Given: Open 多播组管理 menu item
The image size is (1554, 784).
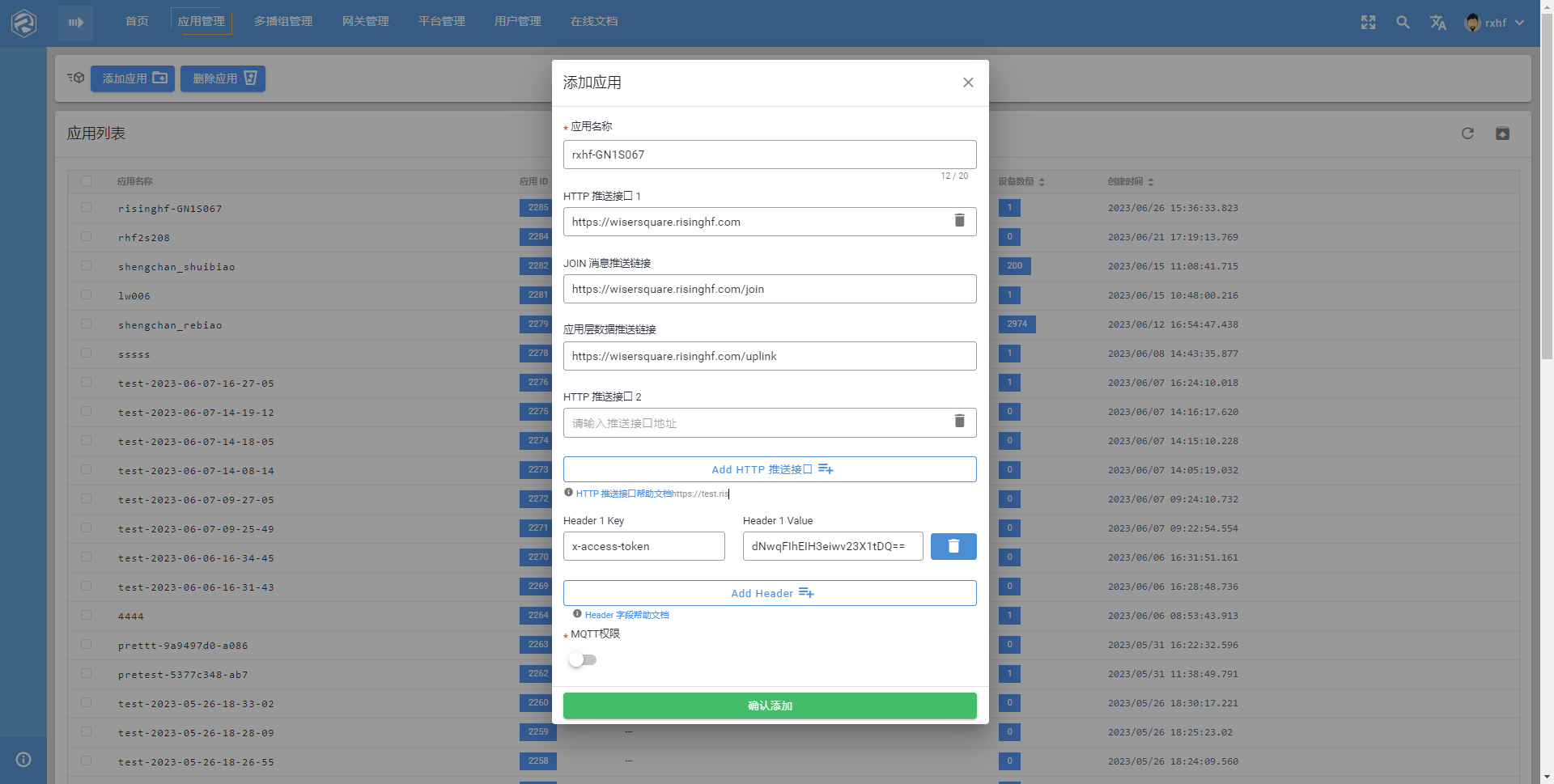Looking at the screenshot, I should click(x=282, y=21).
